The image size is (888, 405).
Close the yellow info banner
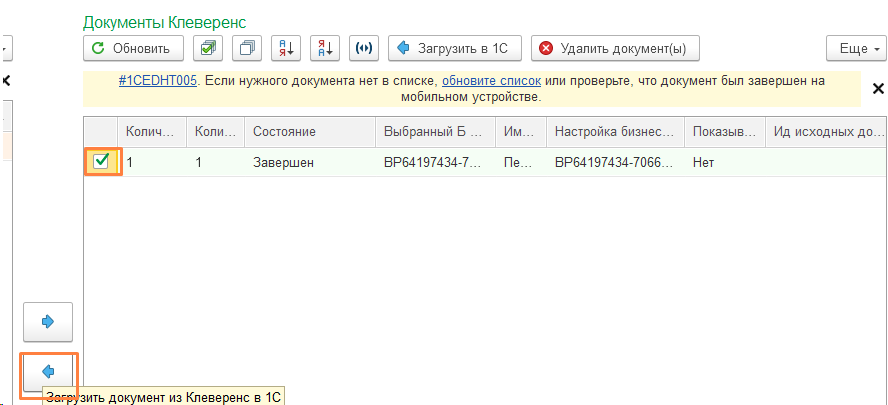[878, 89]
